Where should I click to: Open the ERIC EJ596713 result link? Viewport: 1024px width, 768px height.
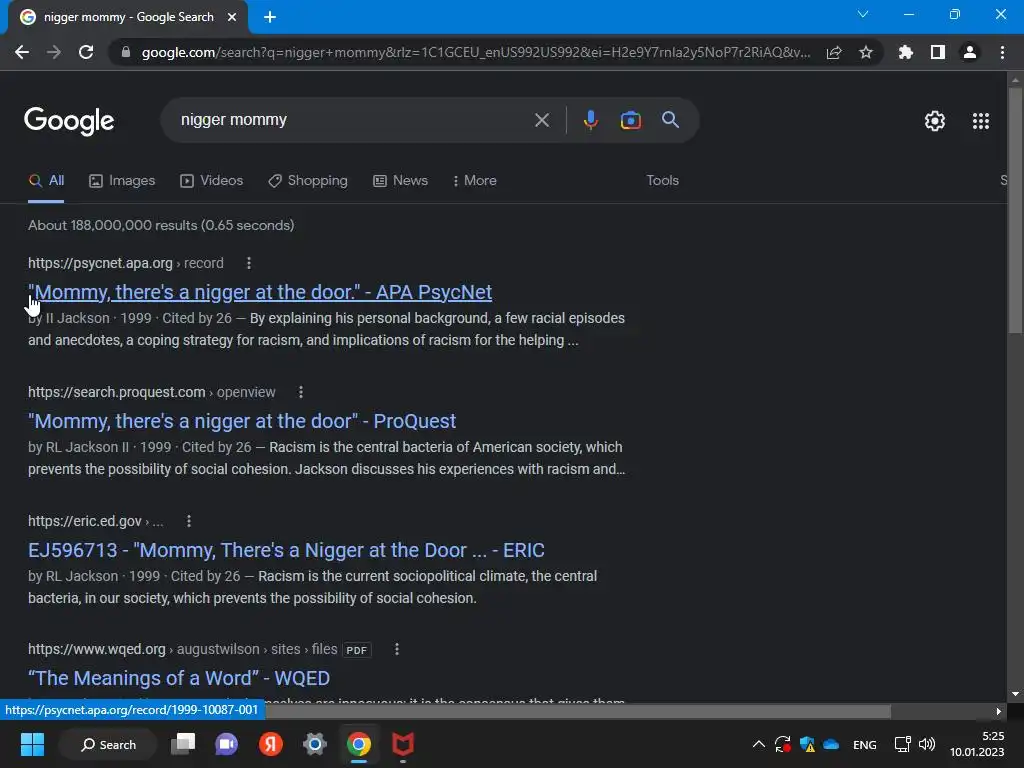pyautogui.click(x=286, y=551)
